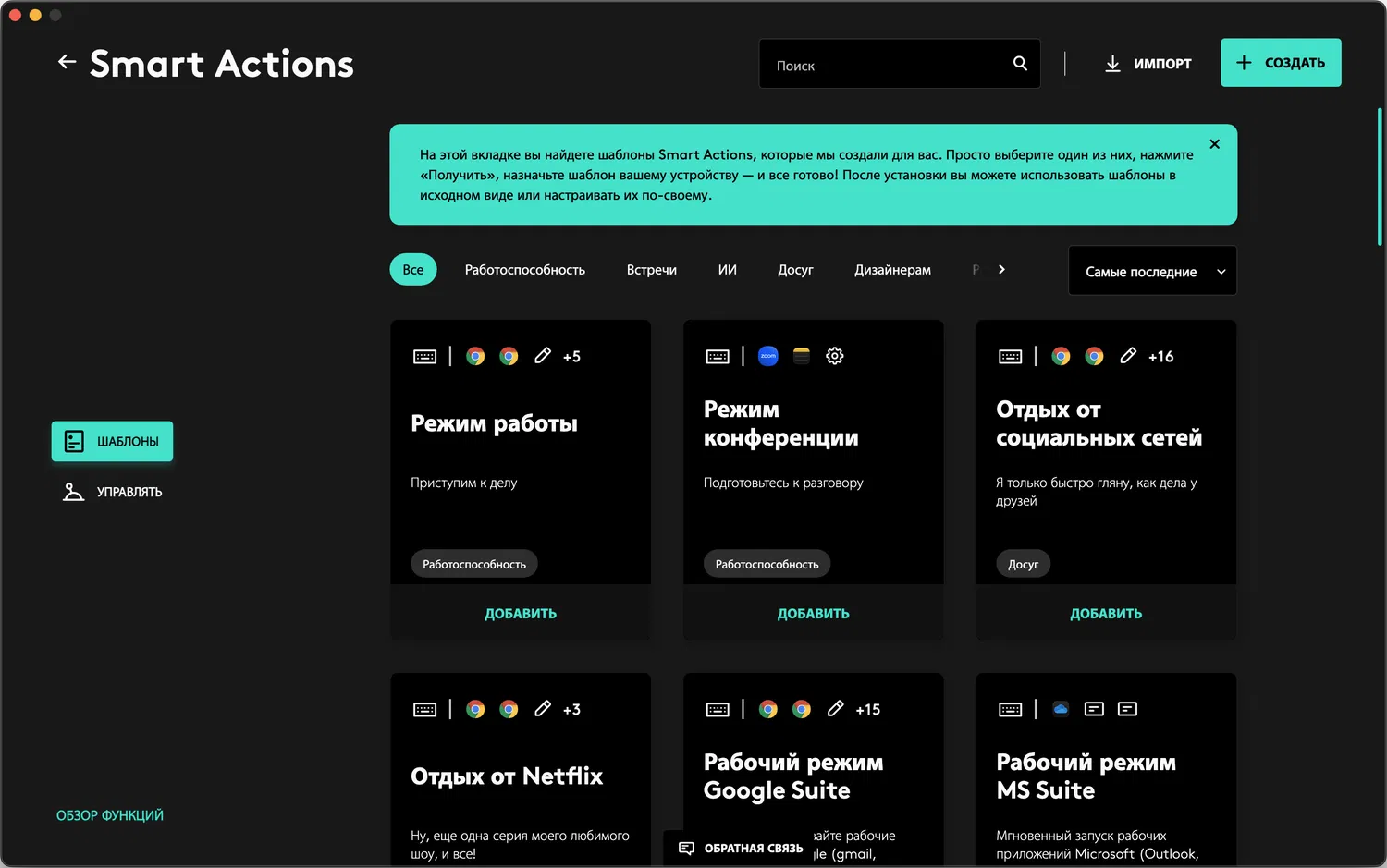Click the +15 counter on Google Suite card
This screenshot has width=1387, height=868.
868,710
